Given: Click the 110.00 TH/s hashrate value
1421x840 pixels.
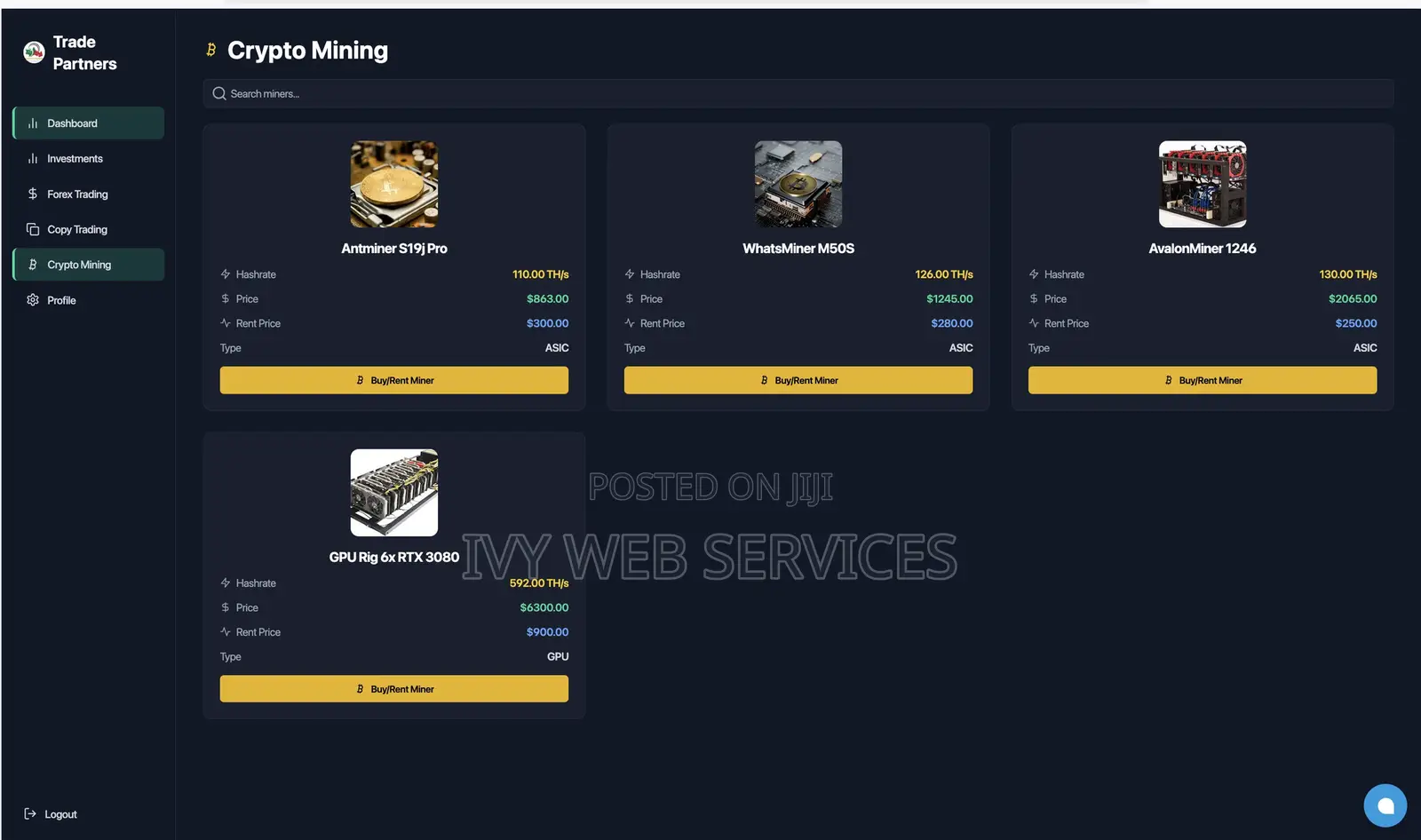Looking at the screenshot, I should [x=541, y=274].
